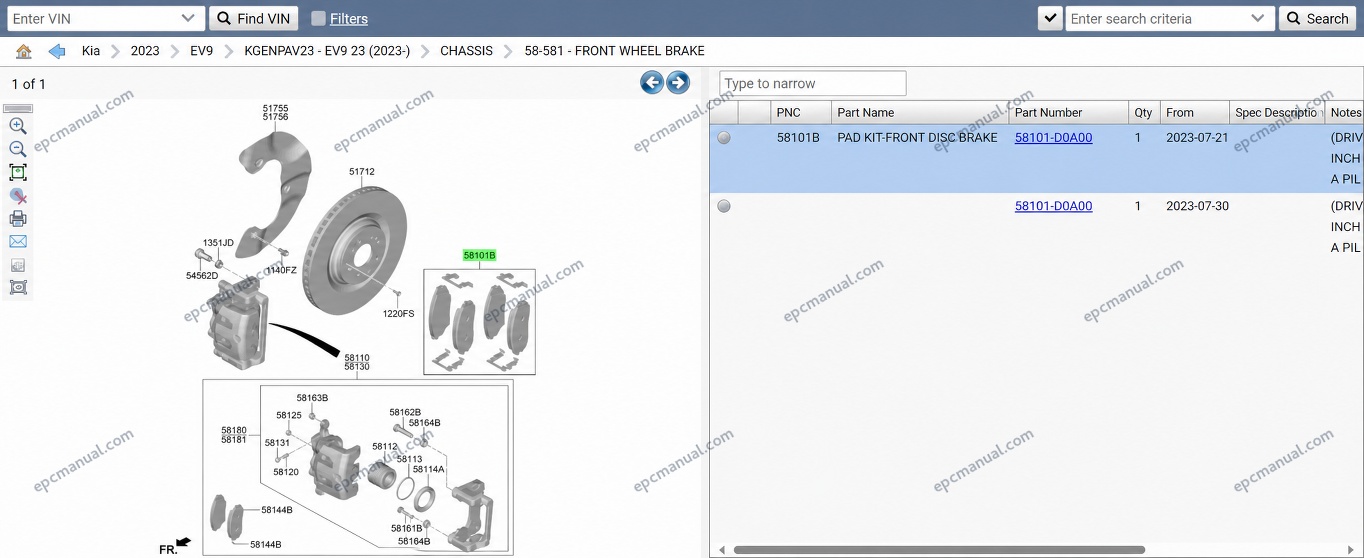This screenshot has height=558, width=1364.
Task: Zoom out of the diagram
Action: click(x=17, y=149)
